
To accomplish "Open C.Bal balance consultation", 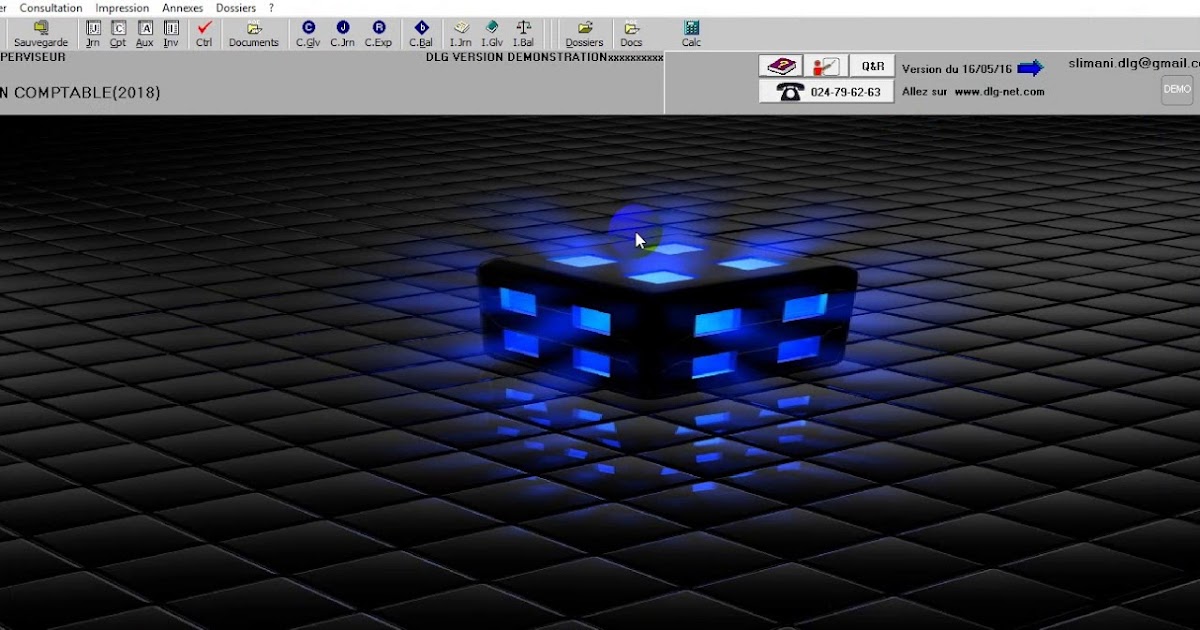I will click(x=421, y=34).
